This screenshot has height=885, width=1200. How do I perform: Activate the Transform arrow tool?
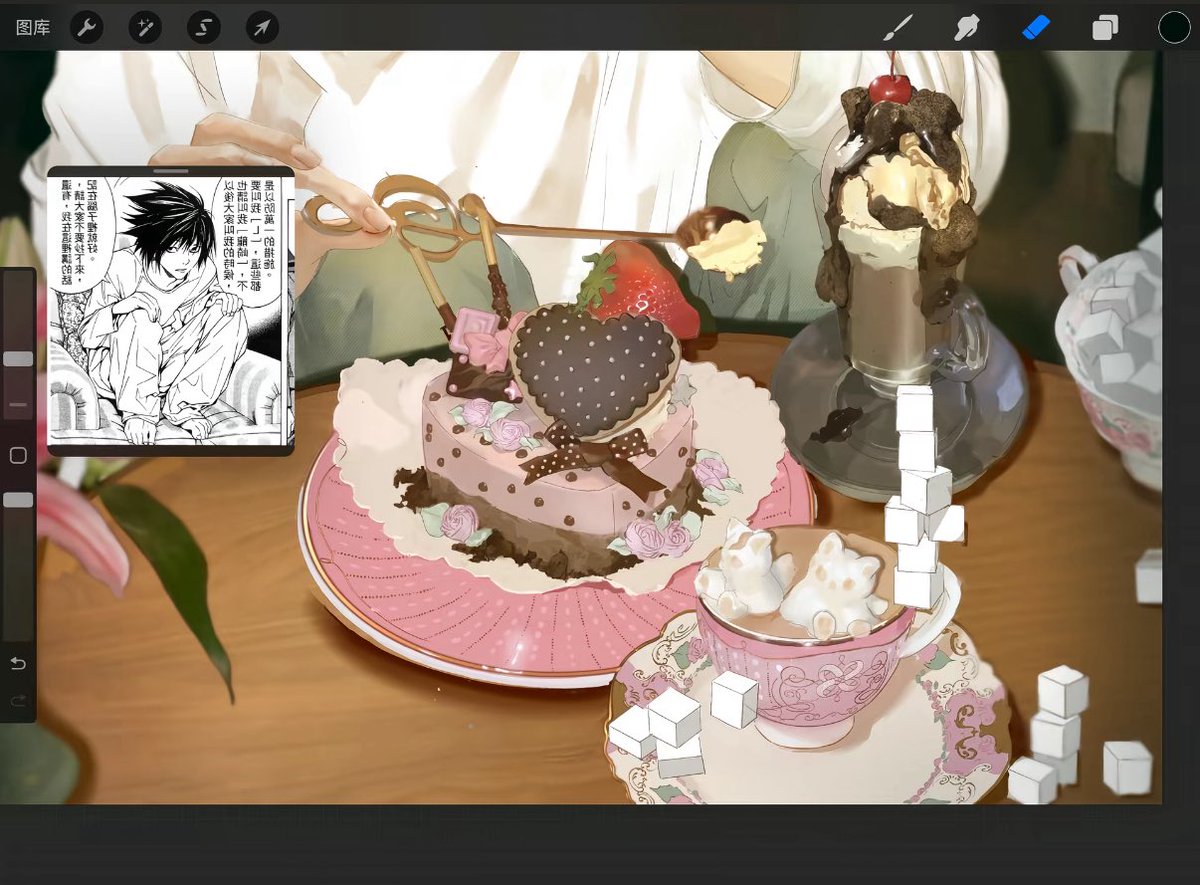(x=263, y=28)
